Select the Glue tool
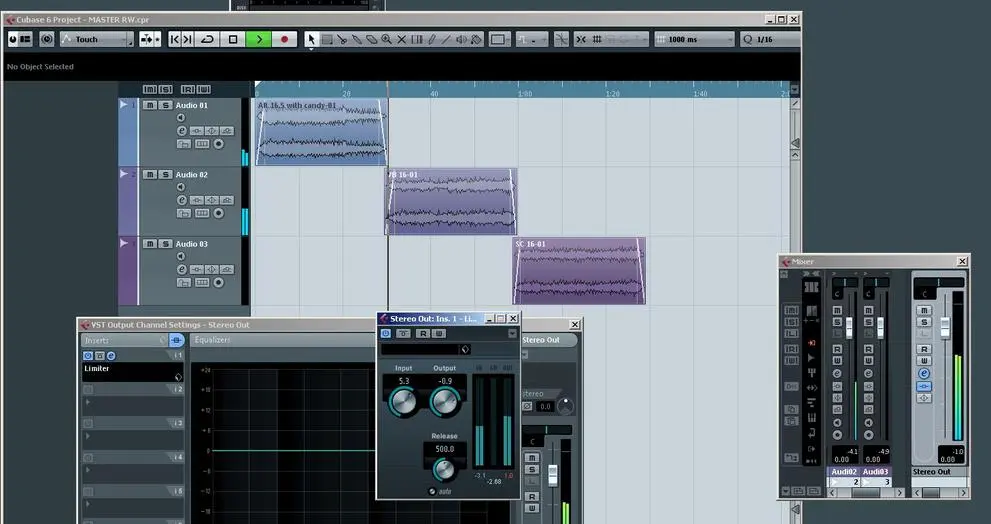This screenshot has width=991, height=524. tap(357, 39)
